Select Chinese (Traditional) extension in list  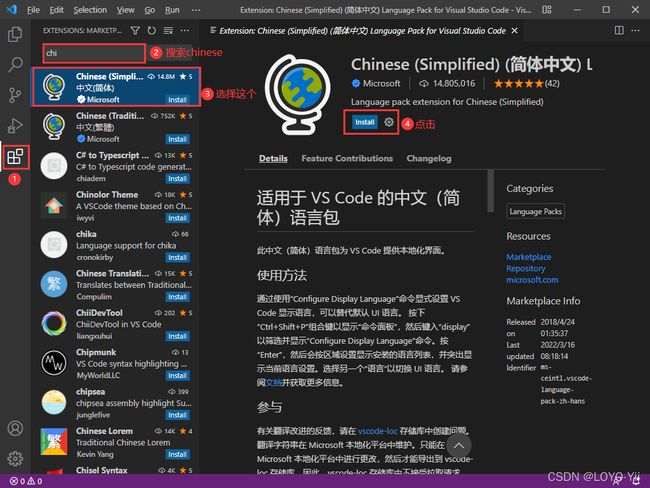pos(116,127)
